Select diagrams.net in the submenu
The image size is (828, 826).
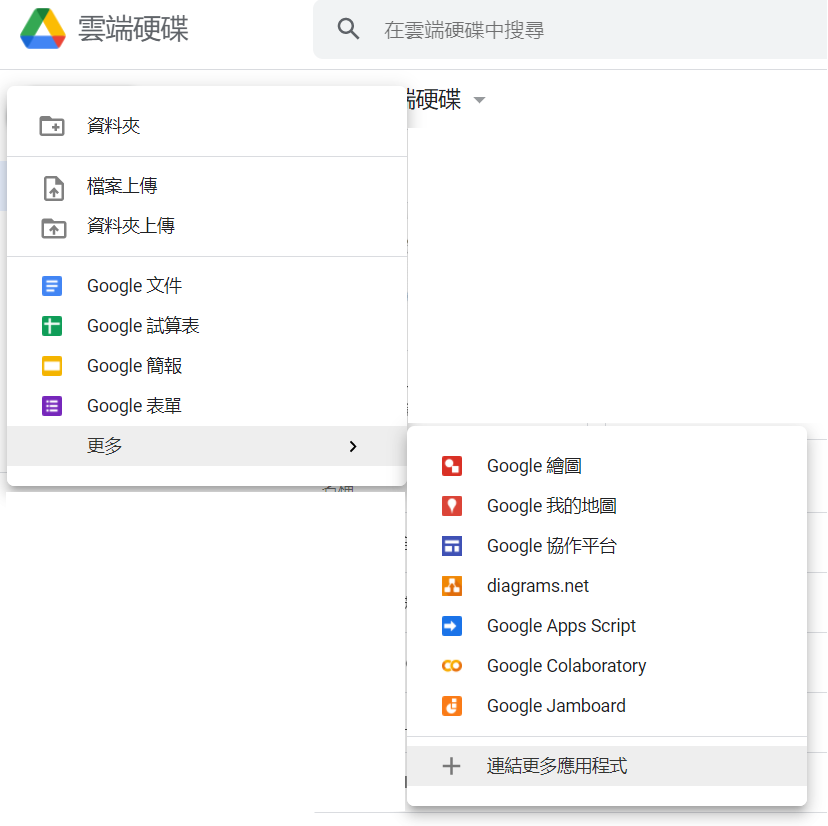coord(607,586)
